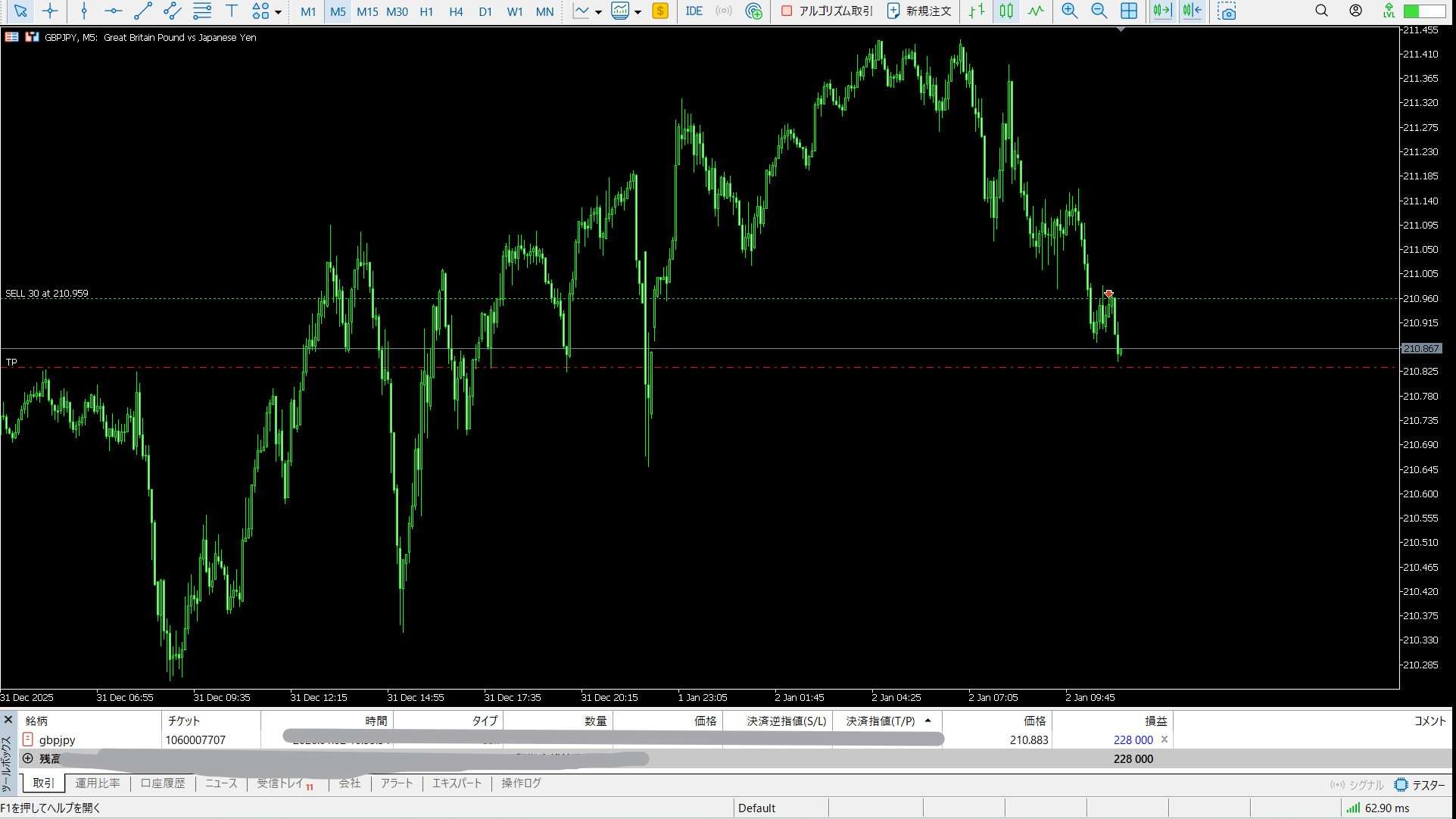Sort by 決済指値(T/P) column header
The width and height of the screenshot is (1456, 819).
[x=881, y=721]
